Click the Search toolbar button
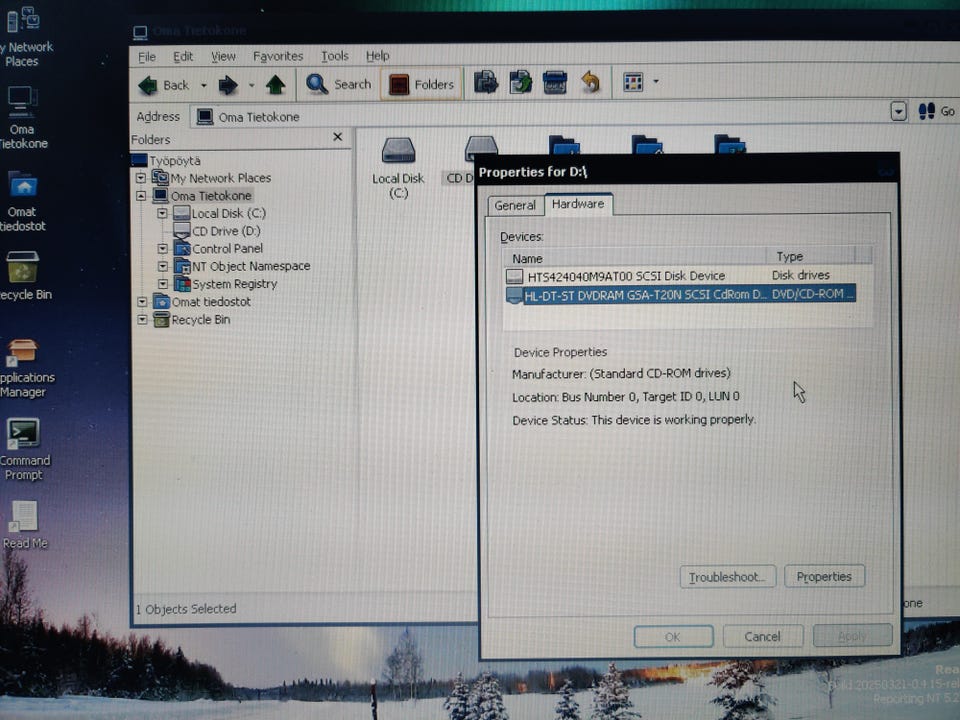 pos(339,84)
